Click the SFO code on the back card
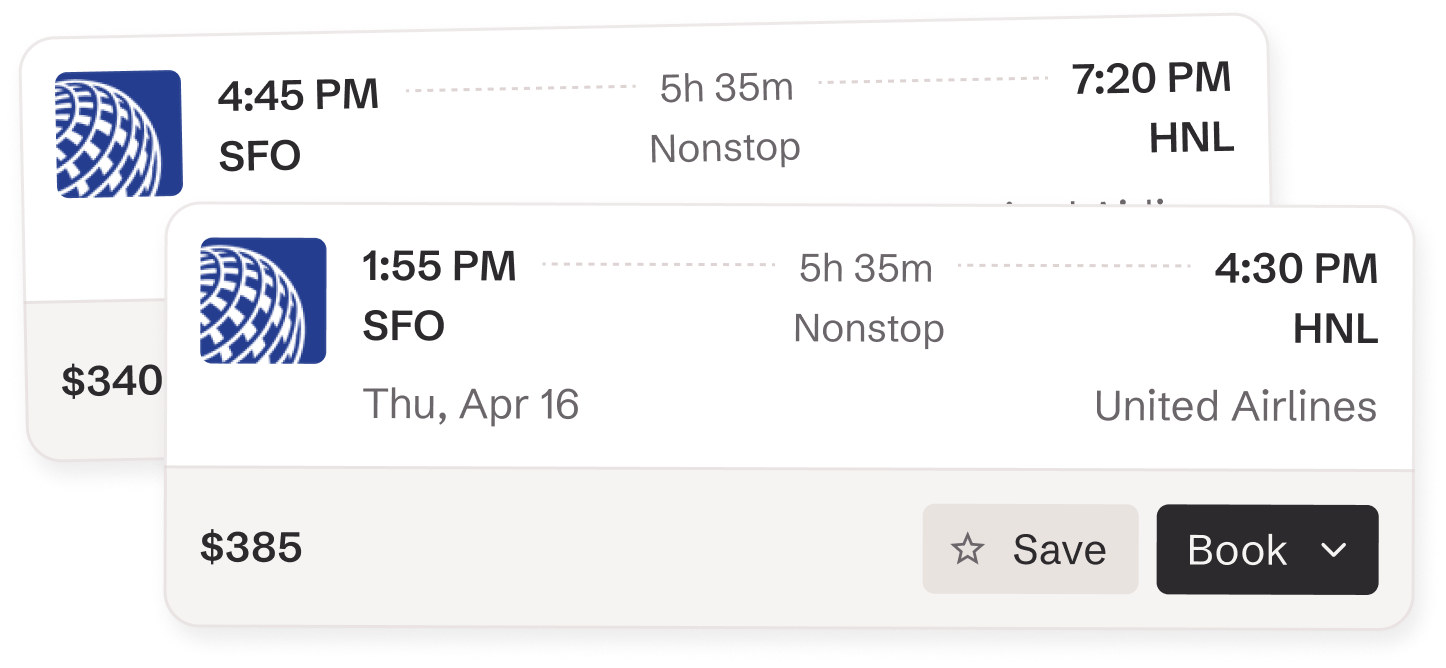Screen dimensions: 1446x668 (x=258, y=157)
